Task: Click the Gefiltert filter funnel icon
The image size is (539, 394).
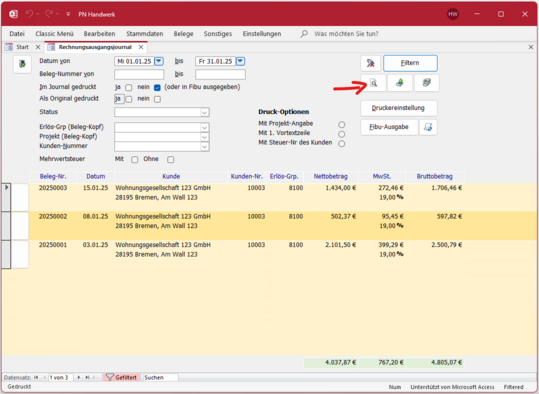Action: (x=110, y=377)
